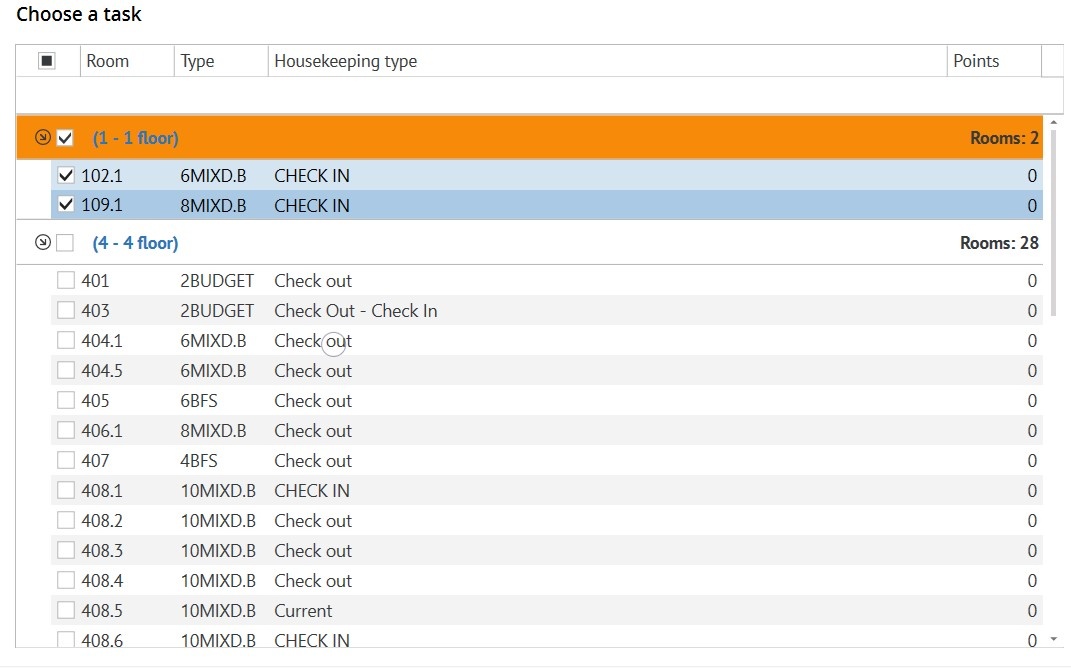The width and height of the screenshot is (1071, 668).
Task: Click the (4 - 4 floor) group label
Action: click(x=135, y=243)
